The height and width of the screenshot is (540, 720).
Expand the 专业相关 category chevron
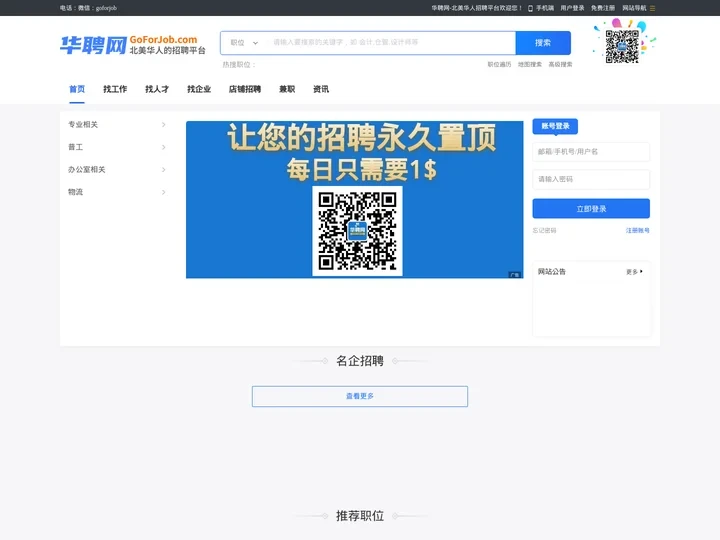pos(163,125)
